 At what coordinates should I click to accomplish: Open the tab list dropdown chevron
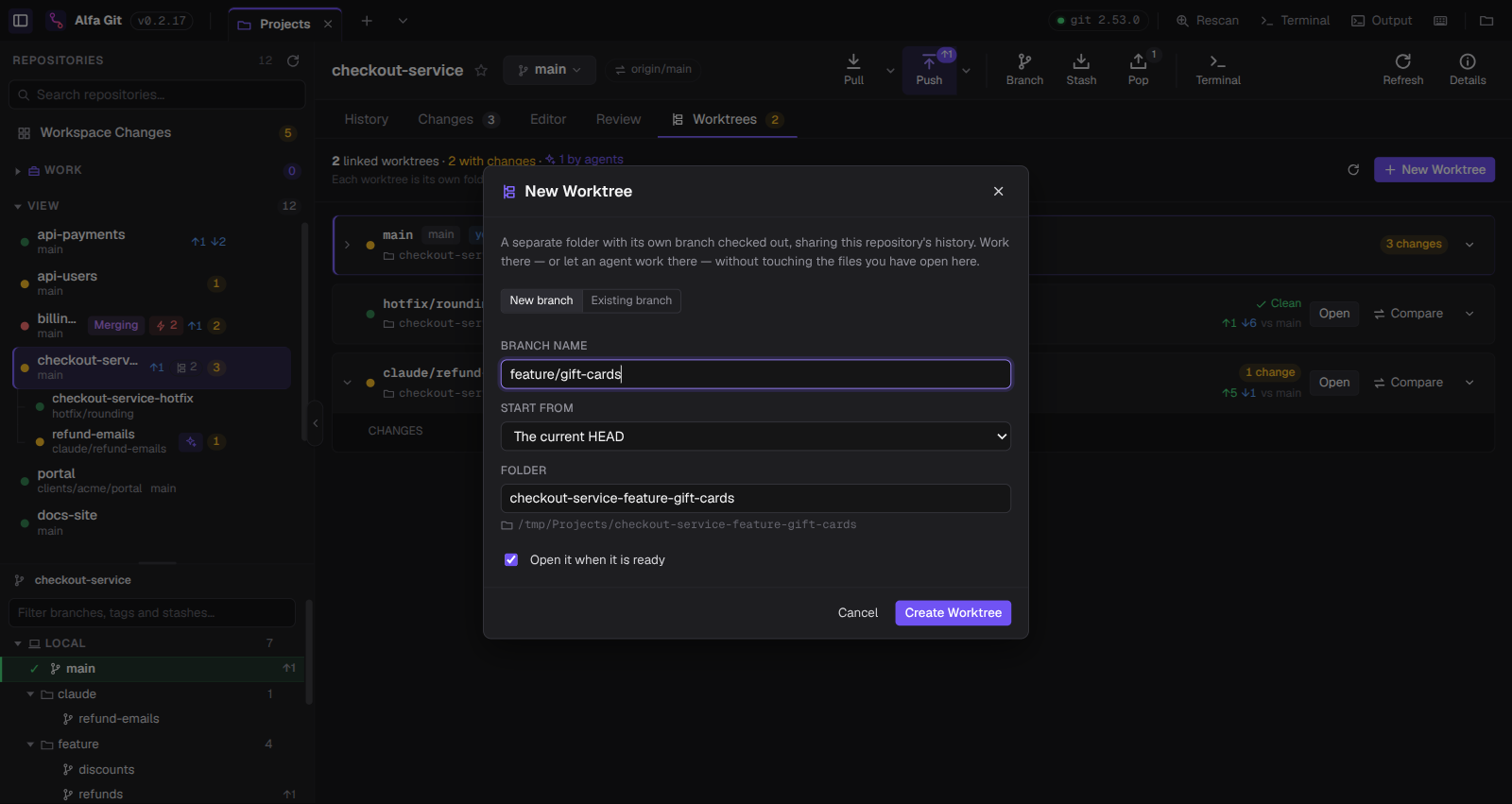coord(403,21)
